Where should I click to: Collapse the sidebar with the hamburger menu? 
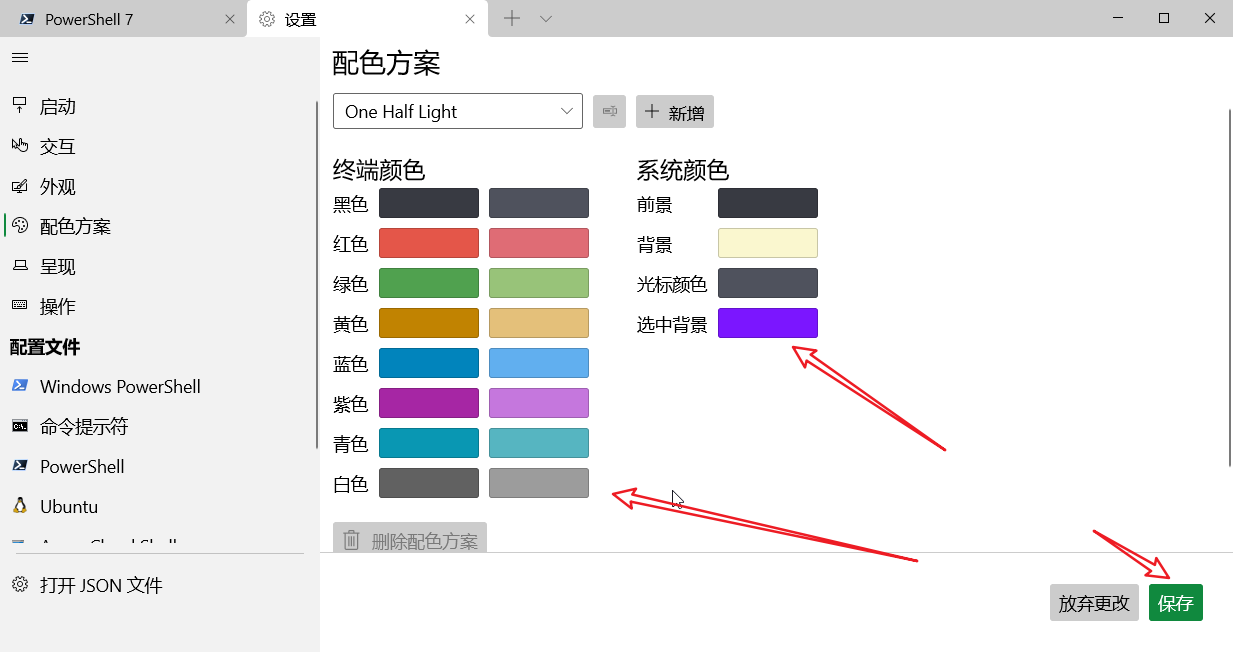pyautogui.click(x=19, y=57)
